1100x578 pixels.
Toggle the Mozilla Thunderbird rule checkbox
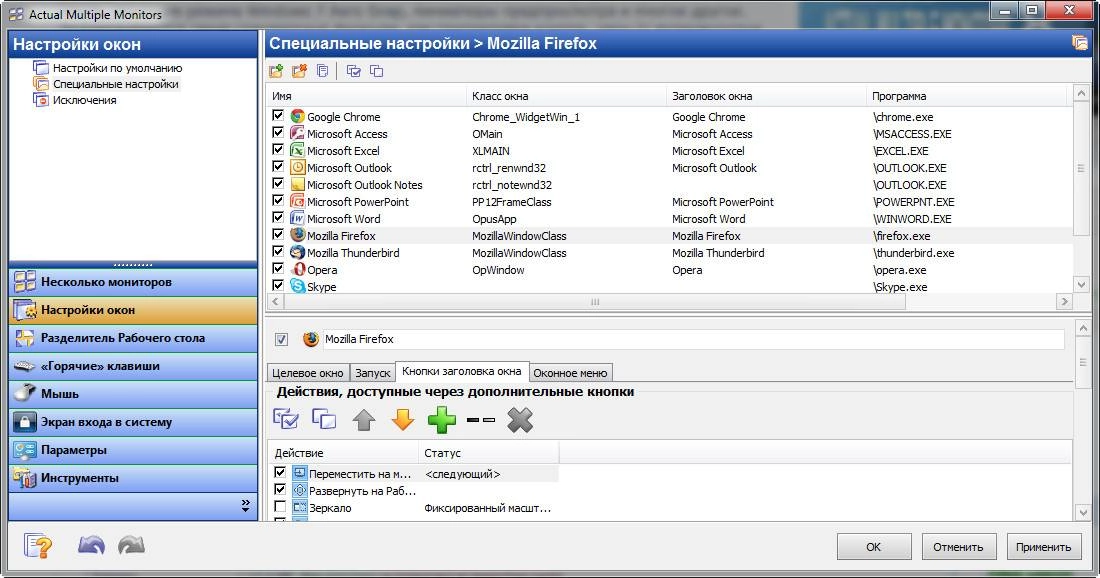279,251
